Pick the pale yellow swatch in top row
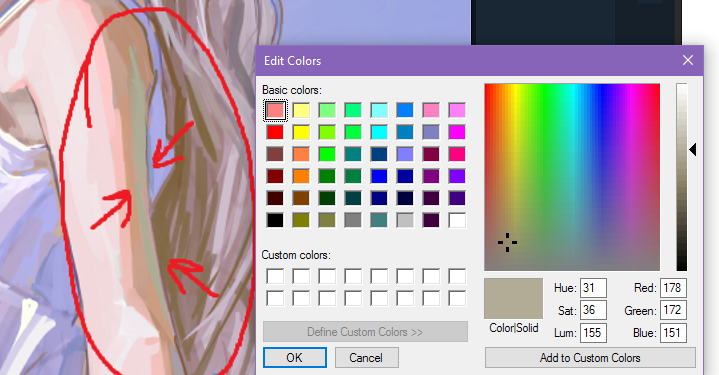The width and height of the screenshot is (719, 375). click(x=301, y=110)
